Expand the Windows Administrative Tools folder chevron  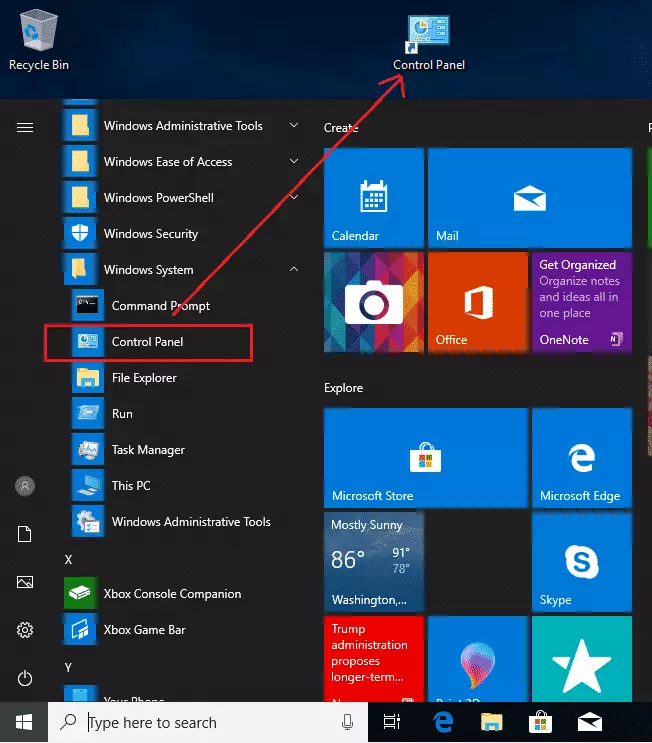coord(294,125)
